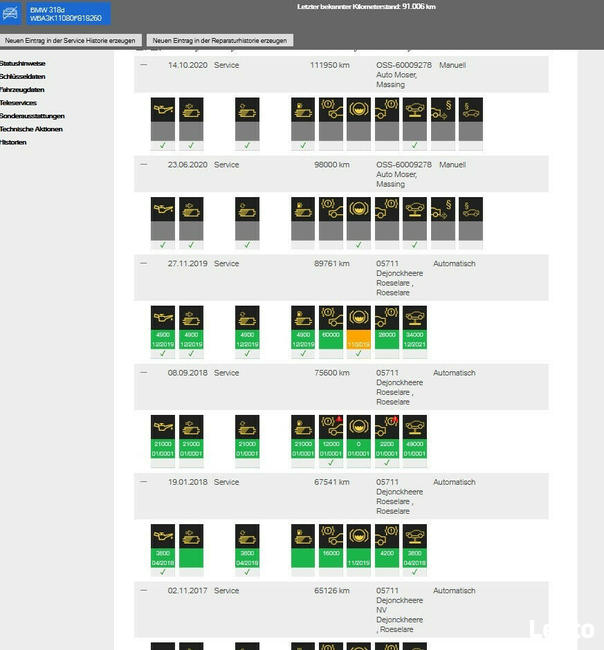This screenshot has width=604, height=650.
Task: Click Neuen Eintrag in der Reparaturhistorie erzeugen
Action: click(x=220, y=41)
